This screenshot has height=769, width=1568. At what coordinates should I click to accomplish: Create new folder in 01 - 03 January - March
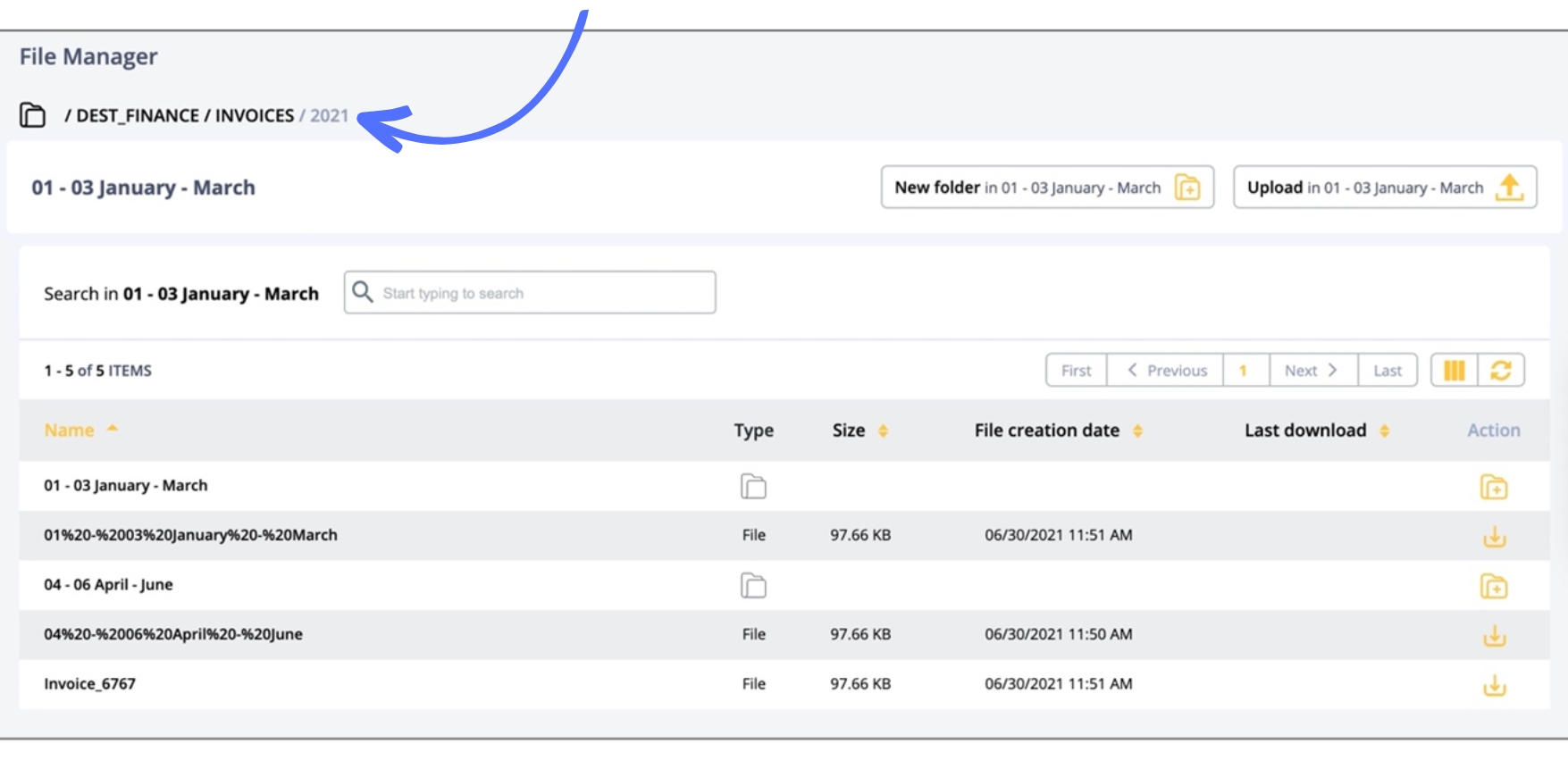[x=1046, y=188]
